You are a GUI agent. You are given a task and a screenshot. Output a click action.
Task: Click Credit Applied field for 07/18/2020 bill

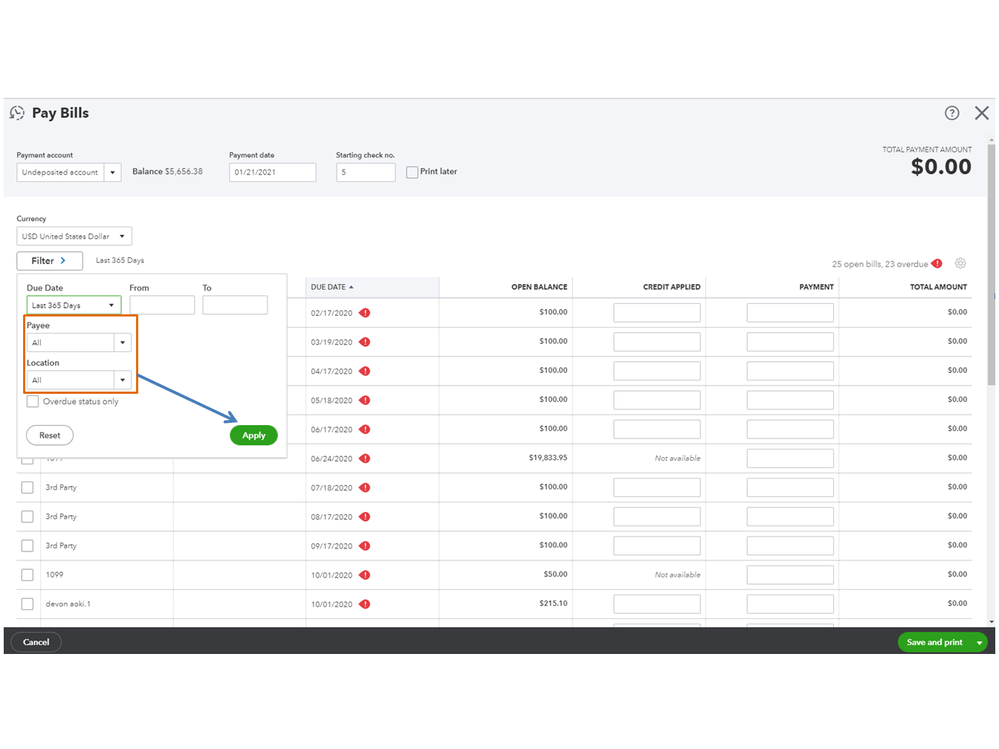coord(657,487)
